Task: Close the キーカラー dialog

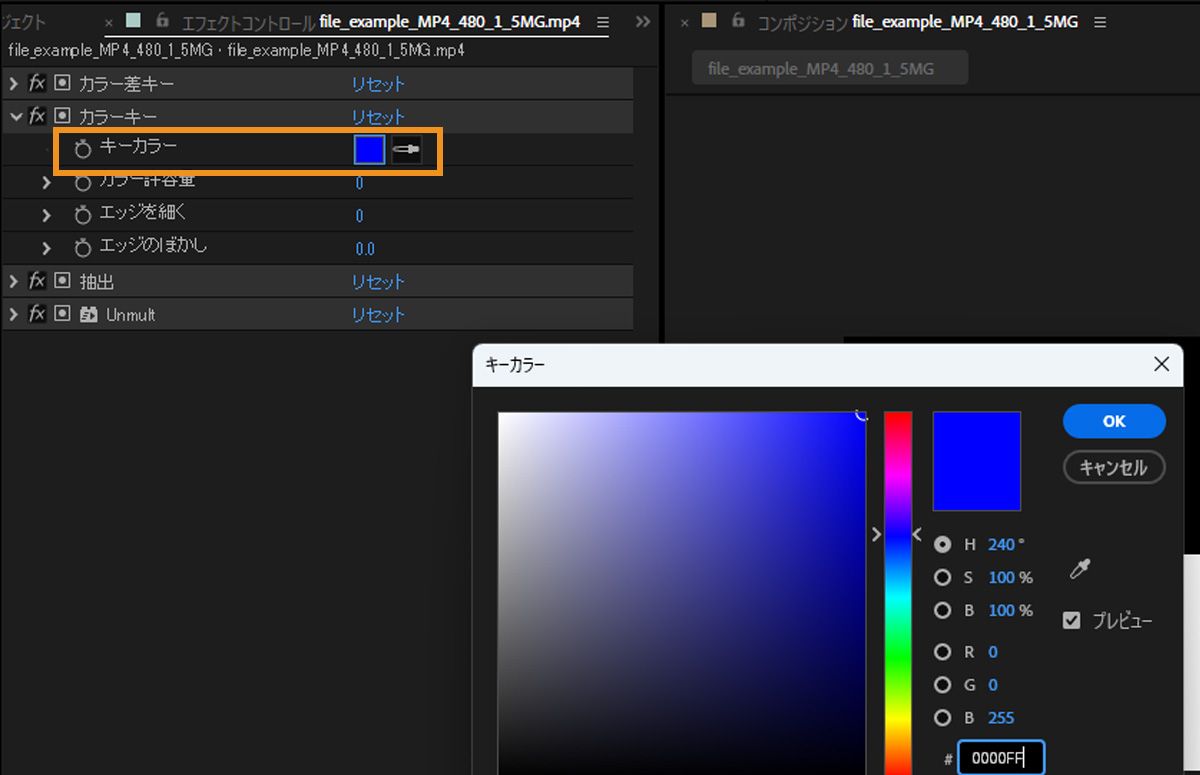Action: pyautogui.click(x=1161, y=365)
